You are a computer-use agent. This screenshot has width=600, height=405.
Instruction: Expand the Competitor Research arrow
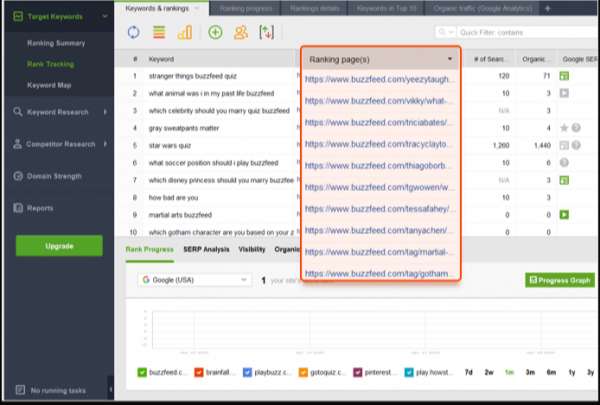(x=105, y=144)
